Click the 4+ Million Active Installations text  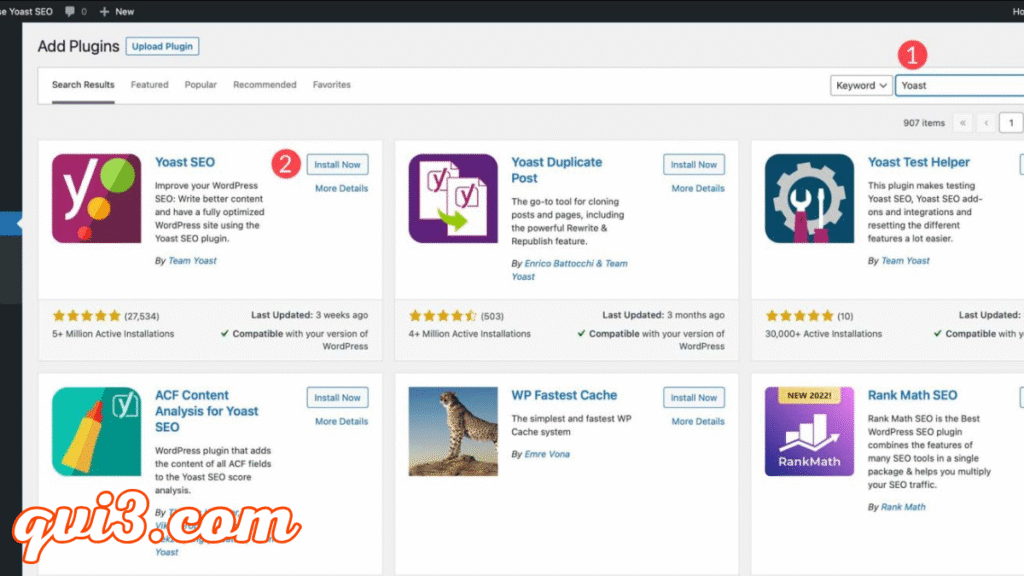click(x=470, y=334)
